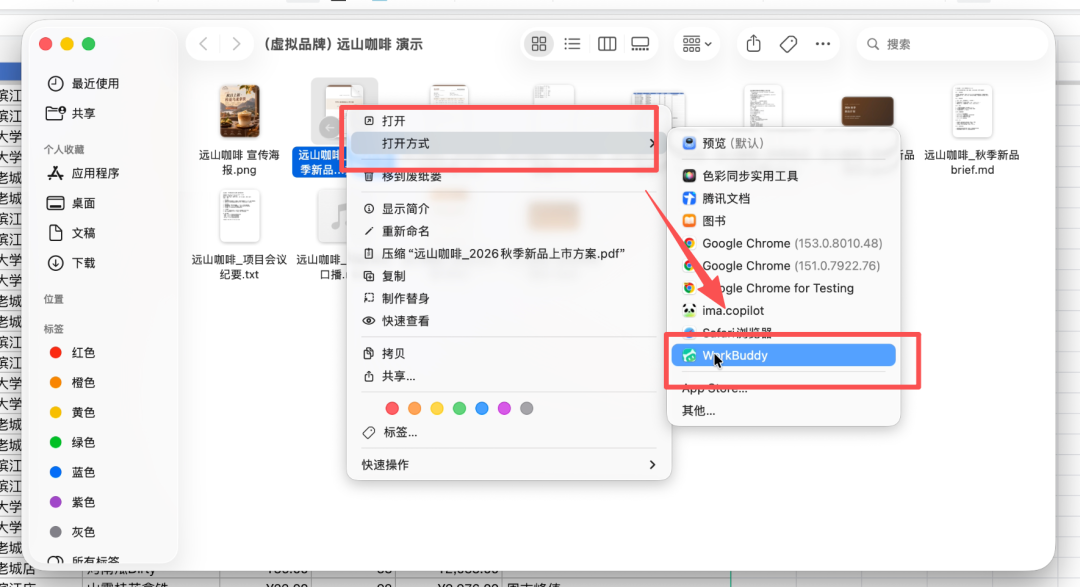The width and height of the screenshot is (1080, 587).
Task: Open 共享 in the sidebar
Action: (x=71, y=114)
